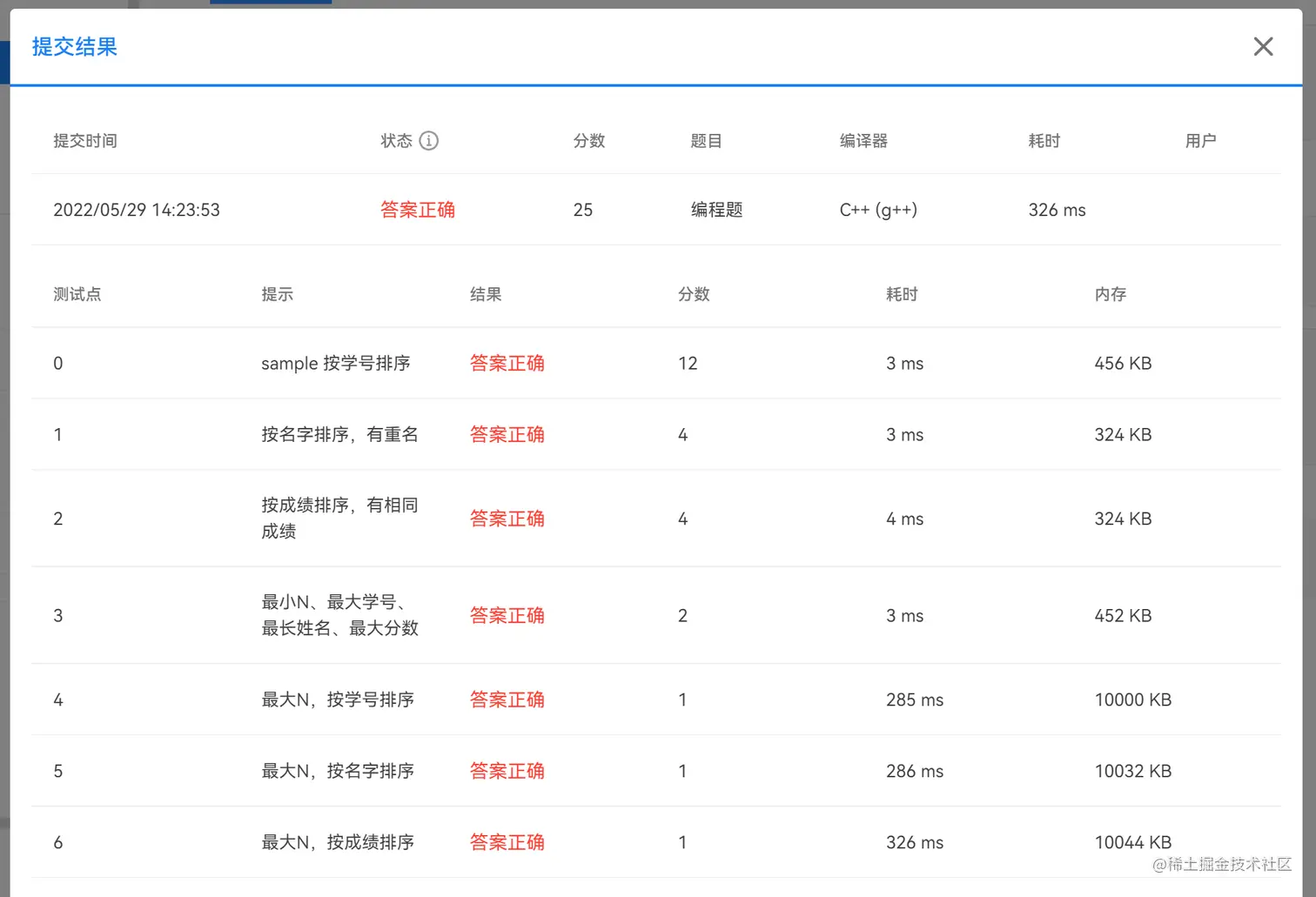Click the 测试点 column header
Screen dimensions: 1316x897
click(x=77, y=294)
